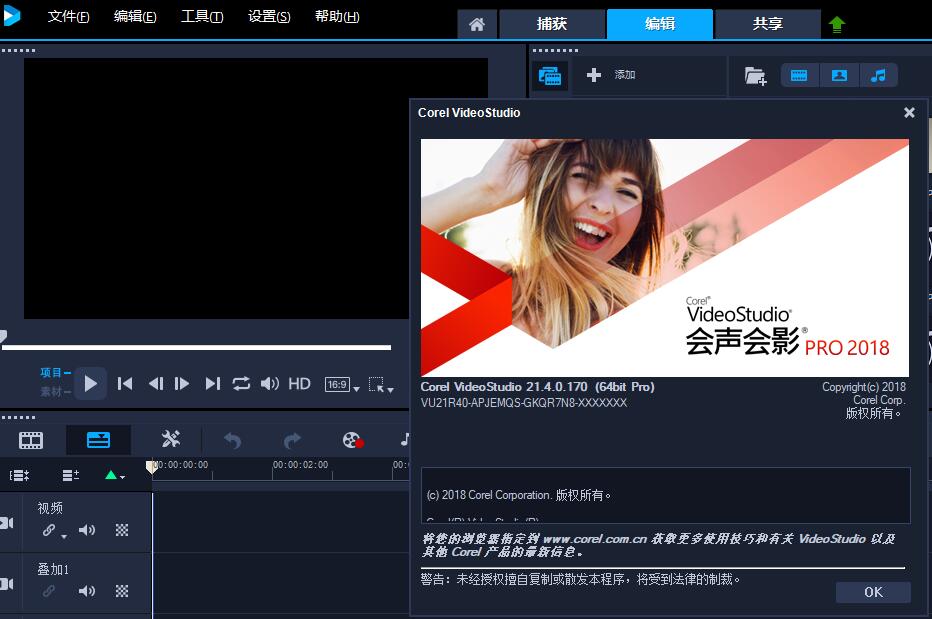The width and height of the screenshot is (932, 619).
Task: Close the Corel VideoStudio about dialog
Action: (x=909, y=112)
